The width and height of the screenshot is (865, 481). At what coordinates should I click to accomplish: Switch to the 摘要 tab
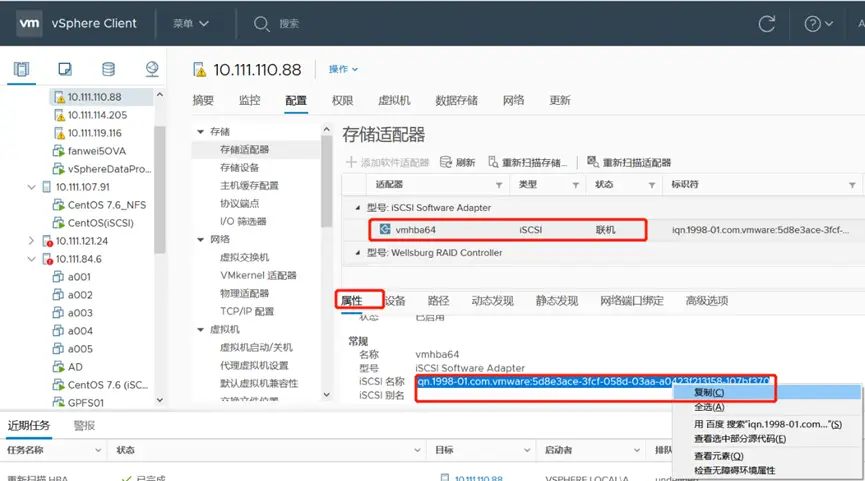pos(203,100)
